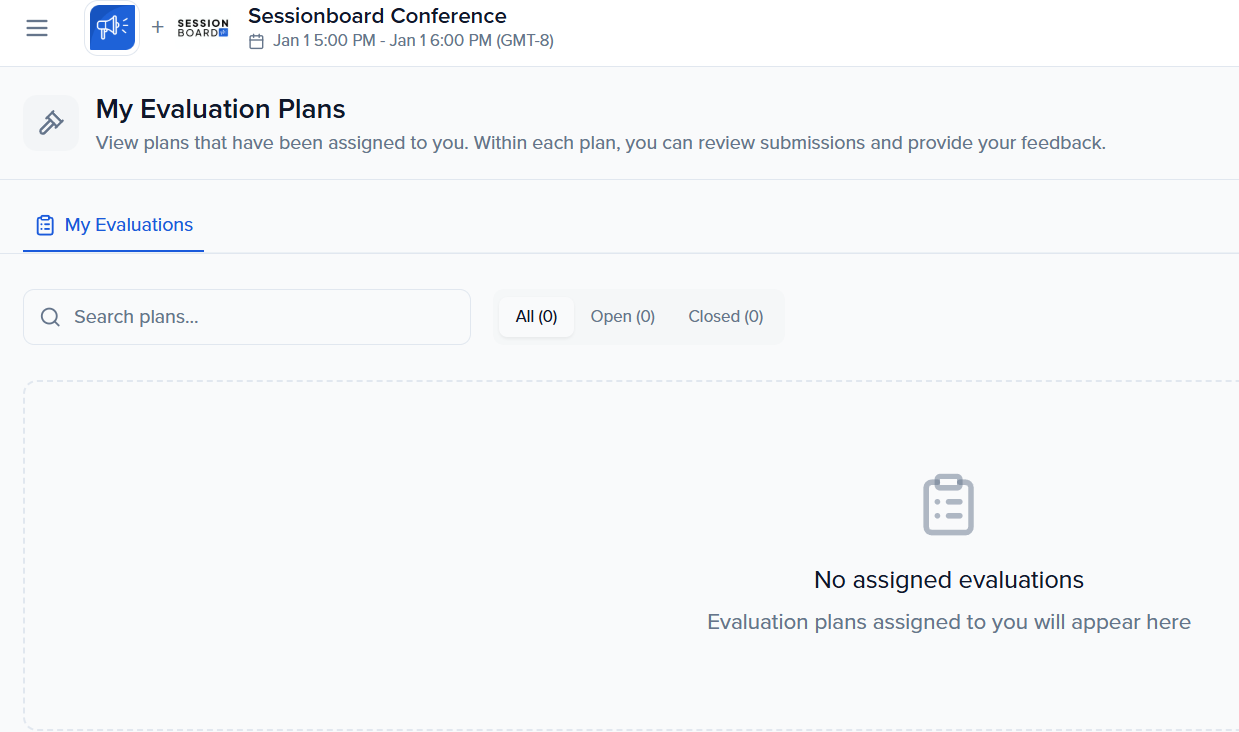The width and height of the screenshot is (1239, 732).
Task: Filter plans by Open (0)
Action: tap(622, 317)
